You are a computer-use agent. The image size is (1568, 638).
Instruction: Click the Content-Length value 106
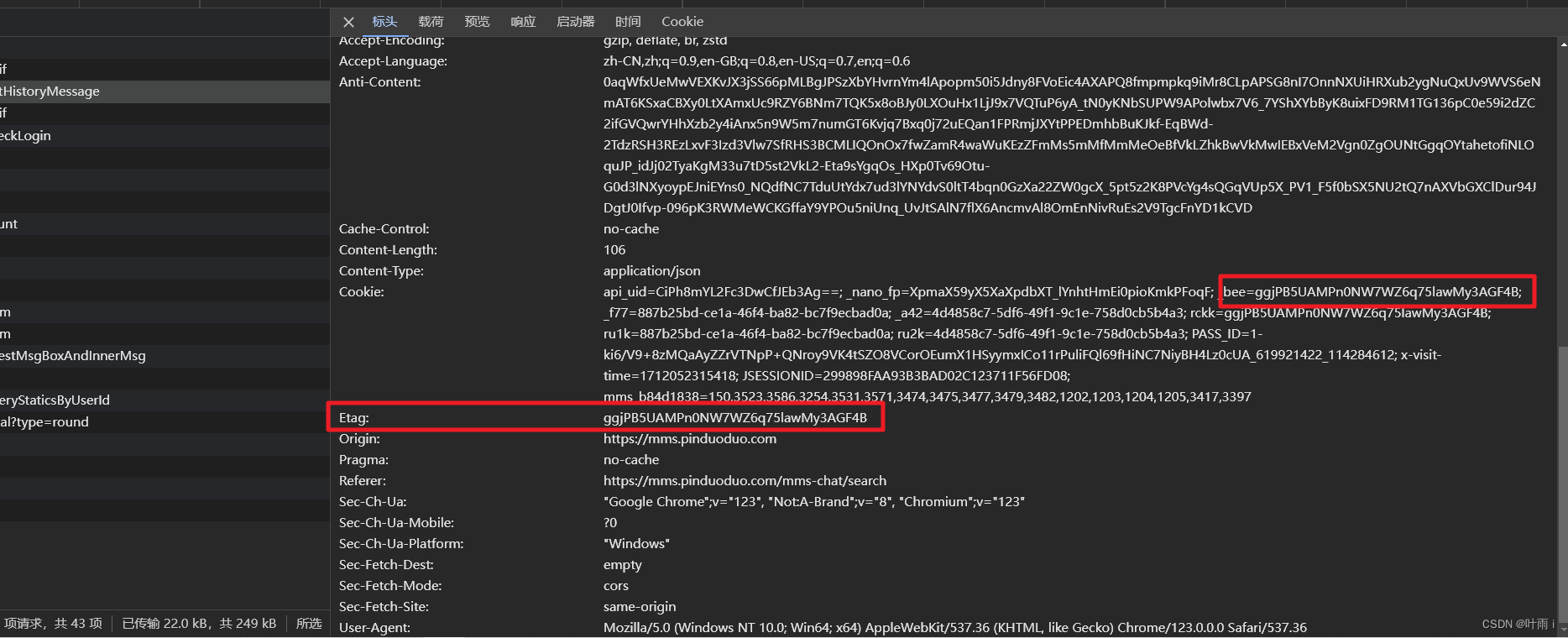coord(614,250)
